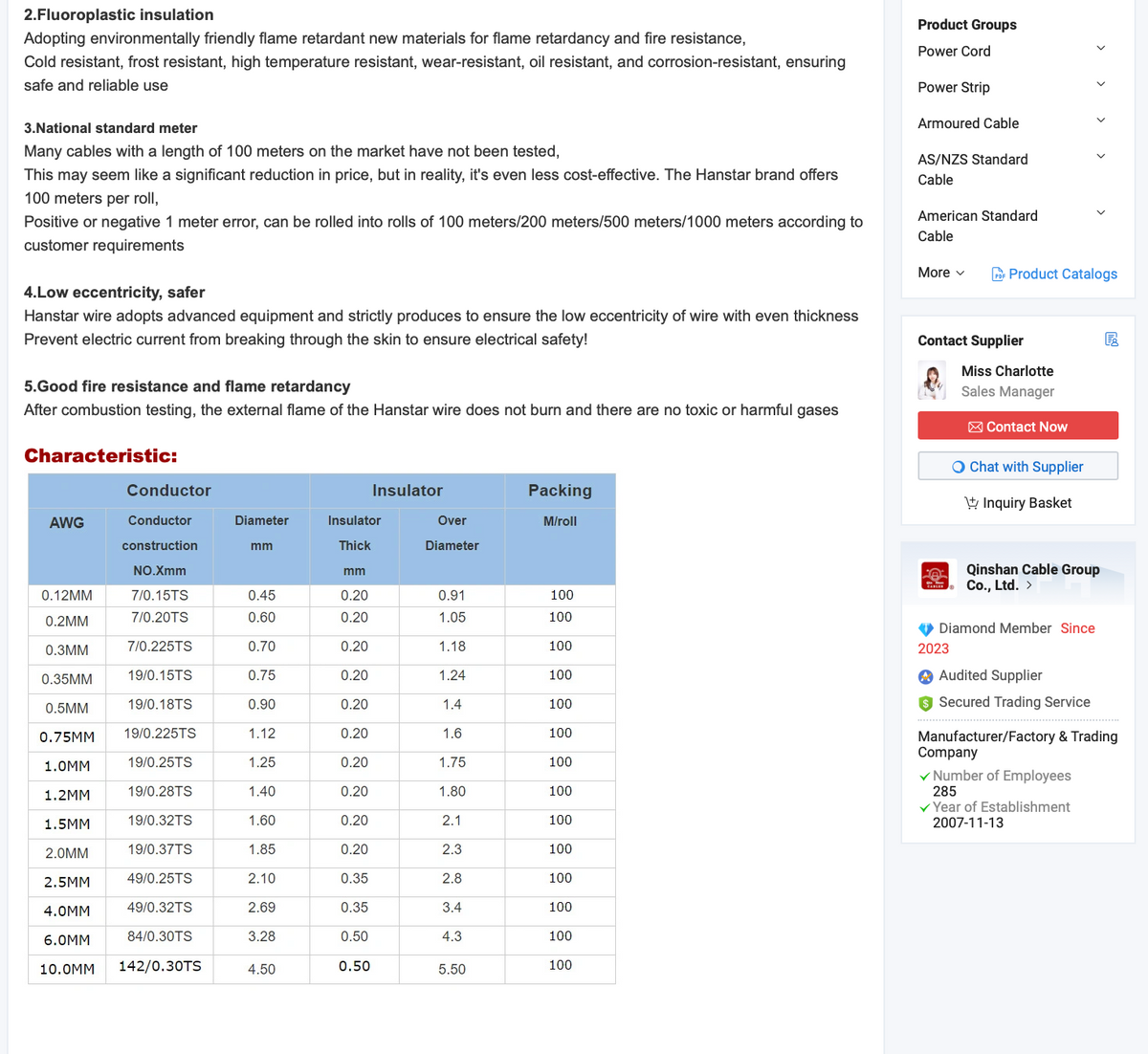1148x1054 pixels.
Task: Click the Miss Charlotte contact name
Action: [1007, 371]
